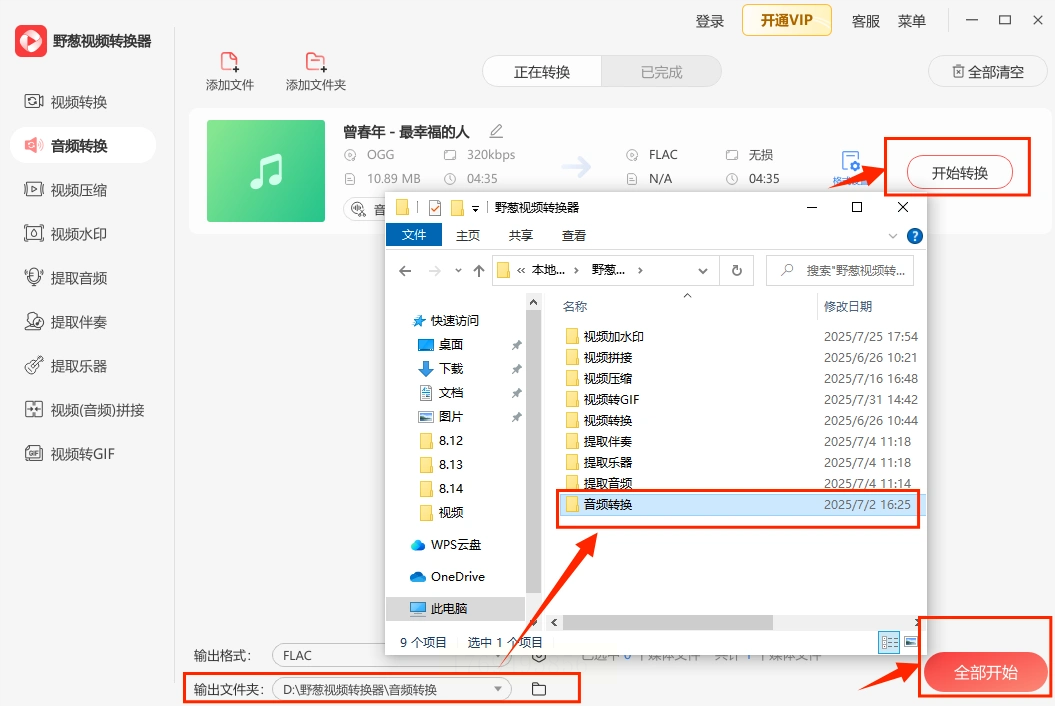This screenshot has height=706, width=1055.
Task: Expand the Explorer address bar history dropdown
Action: (702, 271)
